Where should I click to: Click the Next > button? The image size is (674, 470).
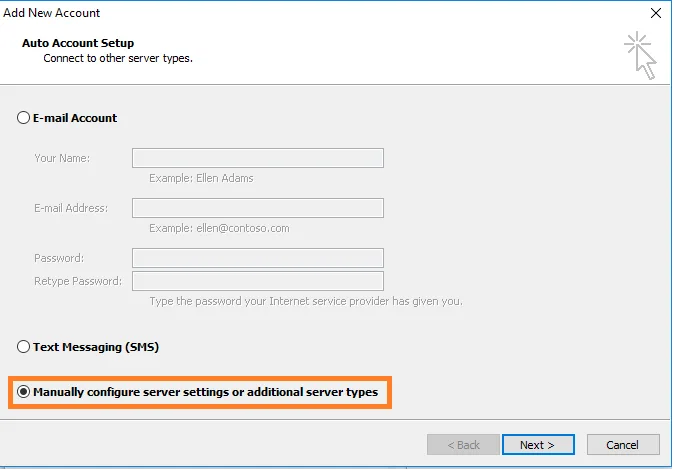(x=538, y=445)
